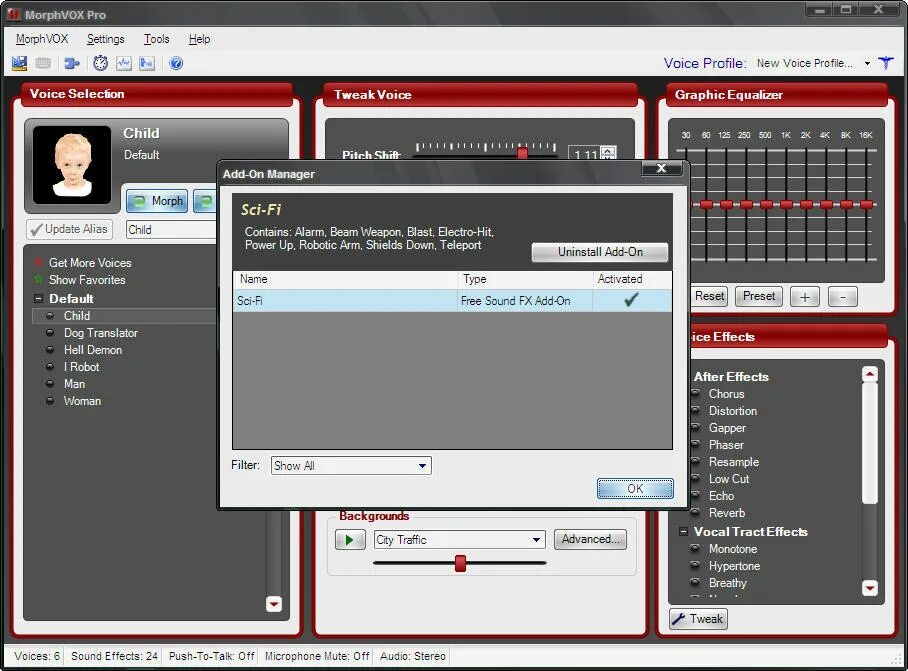Viewport: 908px width, 671px height.
Task: Click the Alias text field containing Child
Action: 172,229
